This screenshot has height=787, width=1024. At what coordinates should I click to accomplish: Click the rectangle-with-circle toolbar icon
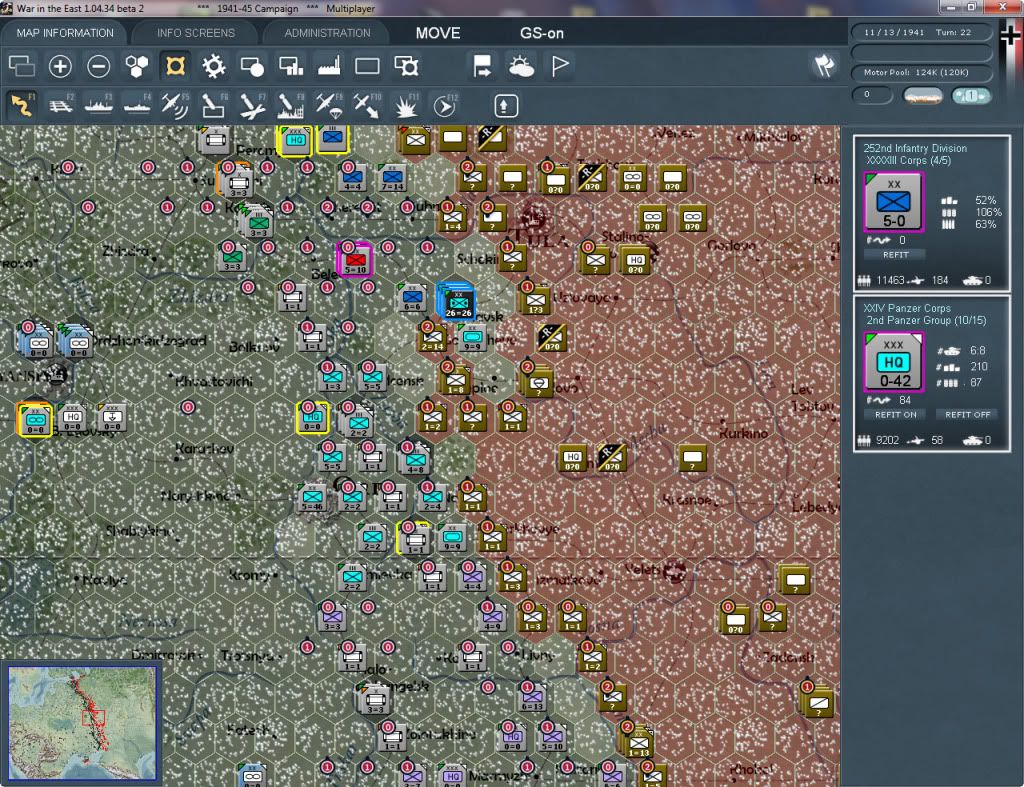pyautogui.click(x=252, y=66)
